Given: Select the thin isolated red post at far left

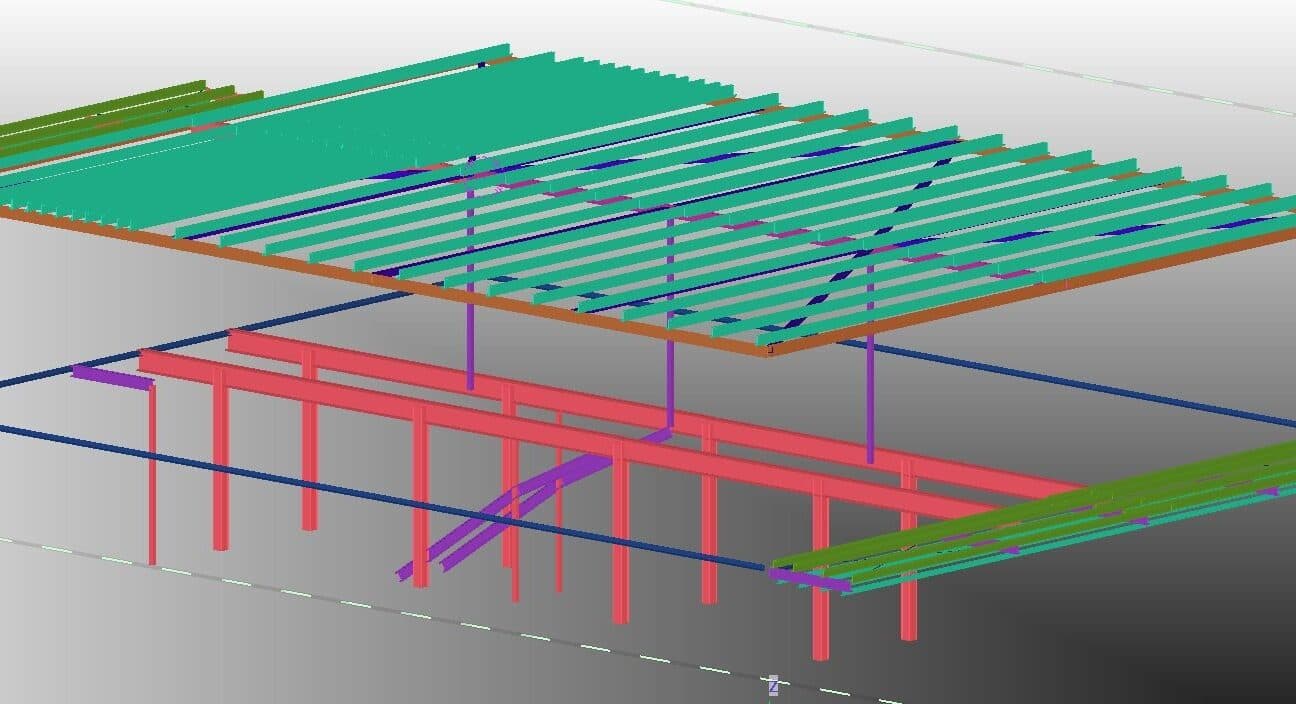Looking at the screenshot, I should click(152, 474).
